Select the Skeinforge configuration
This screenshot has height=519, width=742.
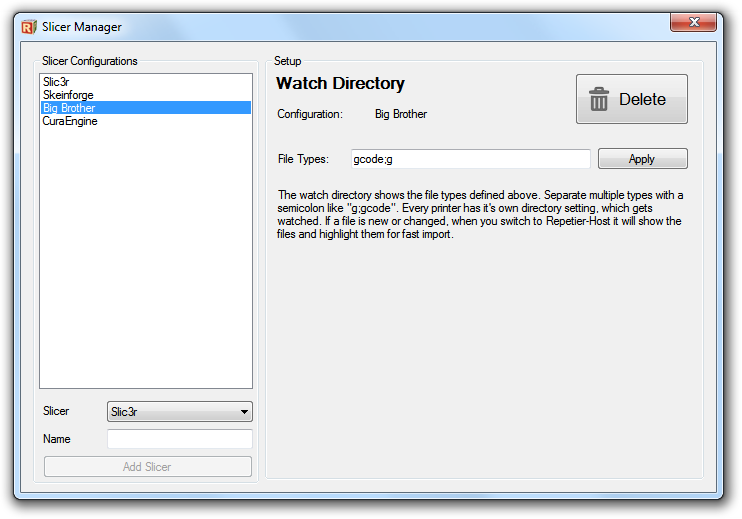point(68,95)
